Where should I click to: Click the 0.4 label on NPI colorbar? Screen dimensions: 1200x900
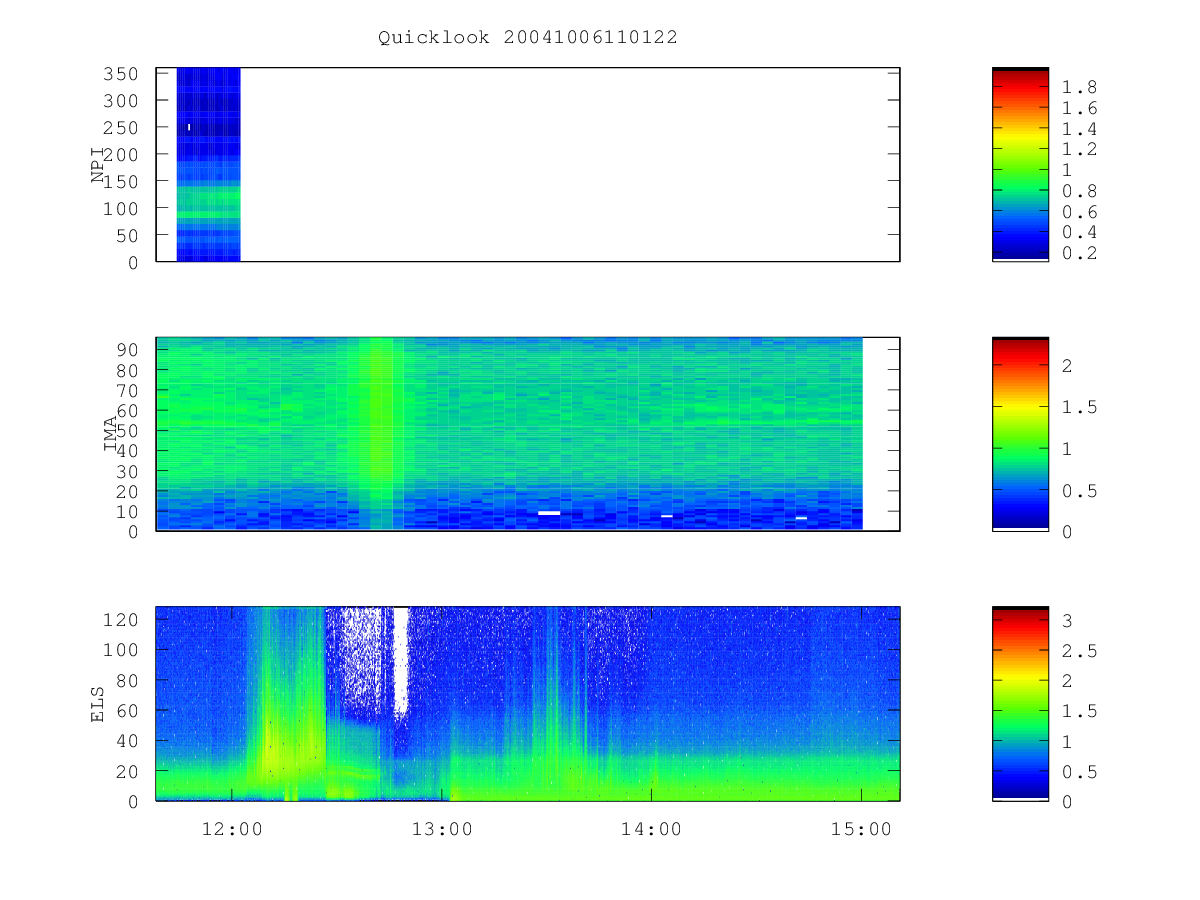point(1079,233)
